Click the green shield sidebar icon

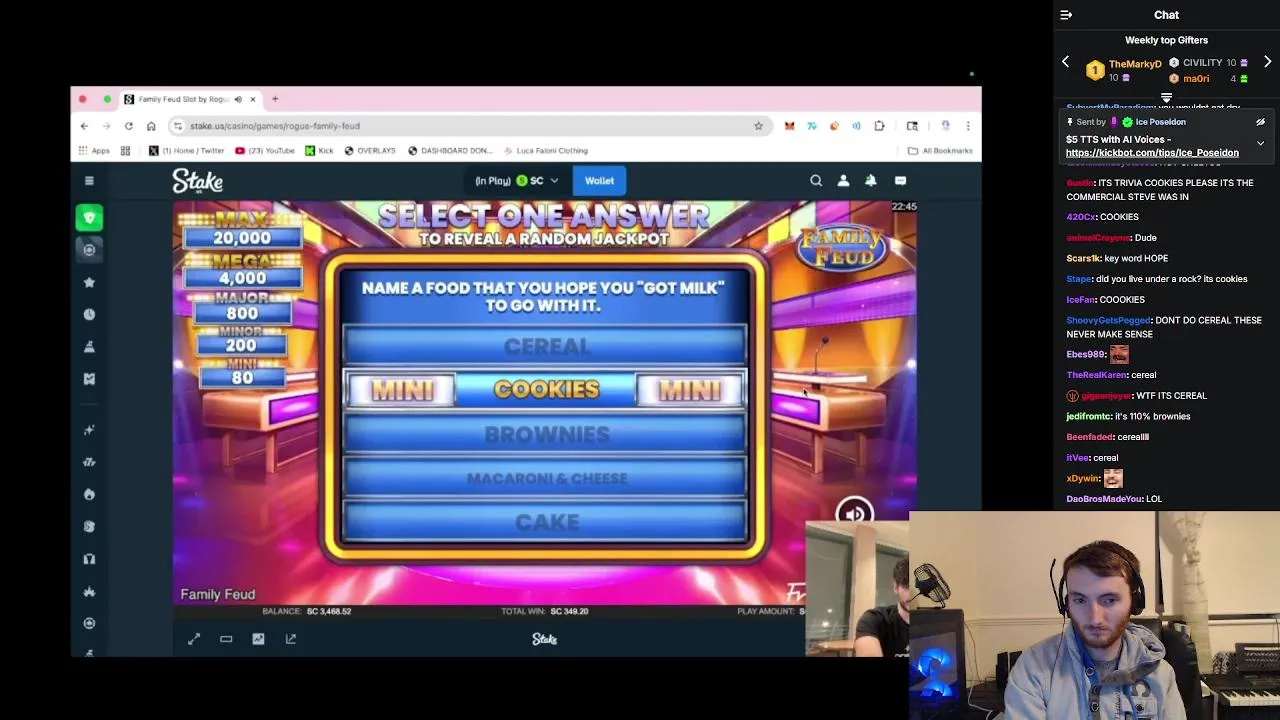(x=89, y=217)
